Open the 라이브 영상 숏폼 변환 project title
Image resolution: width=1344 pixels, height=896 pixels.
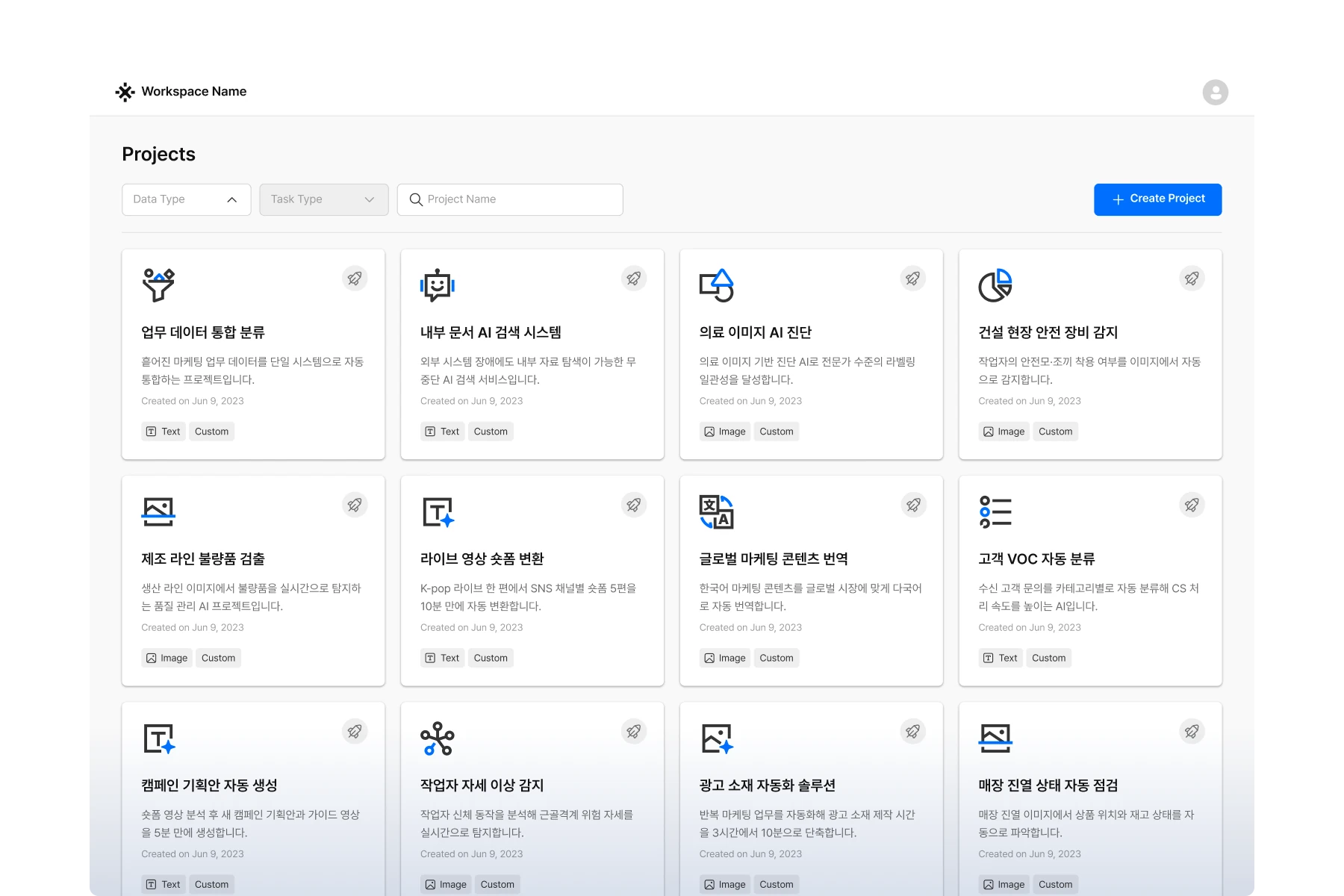[x=482, y=559]
